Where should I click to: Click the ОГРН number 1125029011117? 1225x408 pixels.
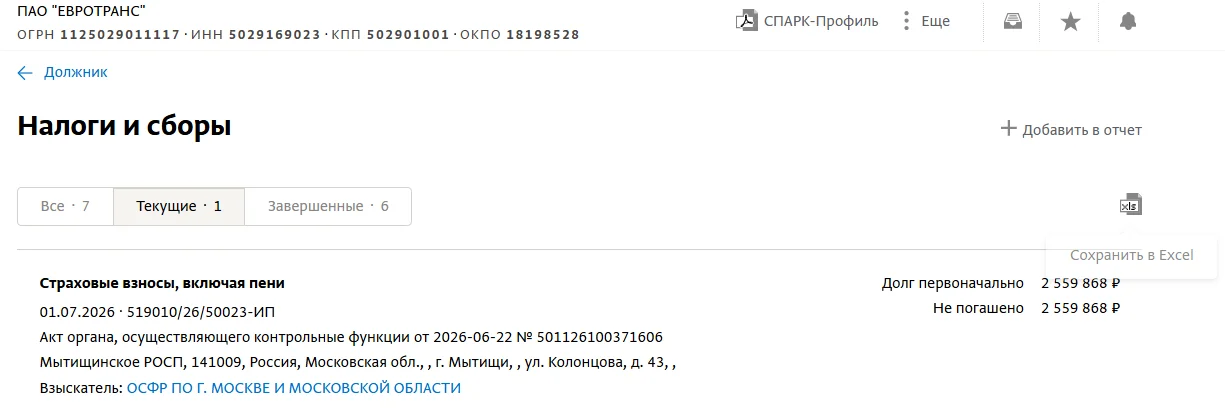120,35
